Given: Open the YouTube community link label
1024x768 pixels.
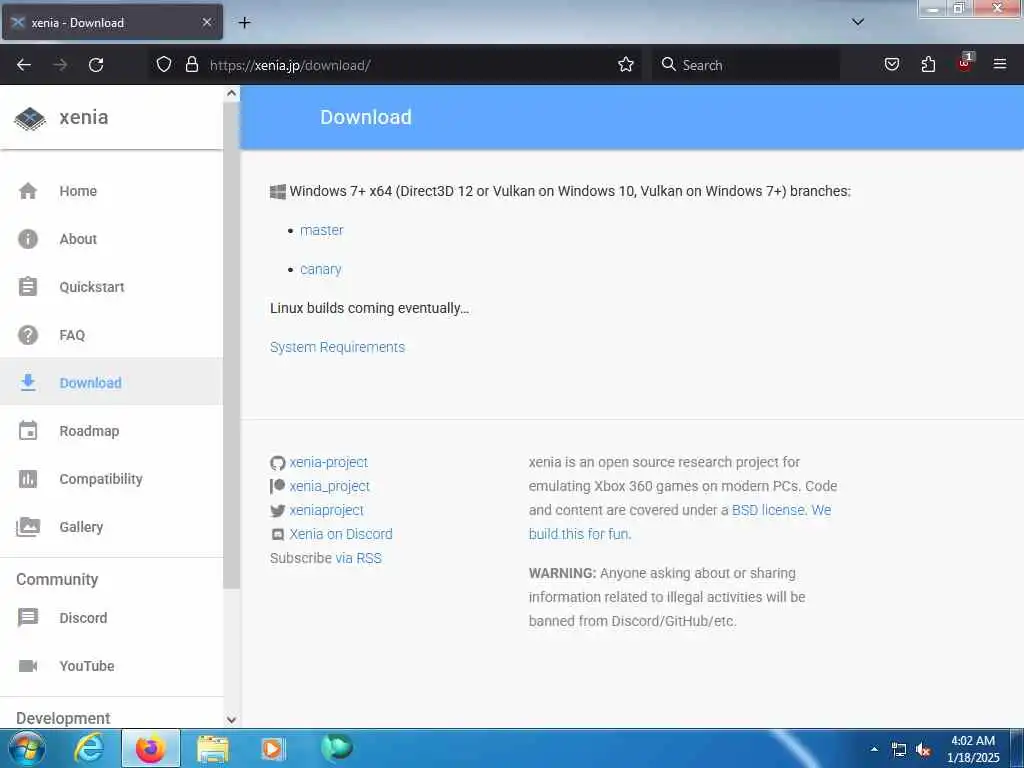Looking at the screenshot, I should click(87, 665).
